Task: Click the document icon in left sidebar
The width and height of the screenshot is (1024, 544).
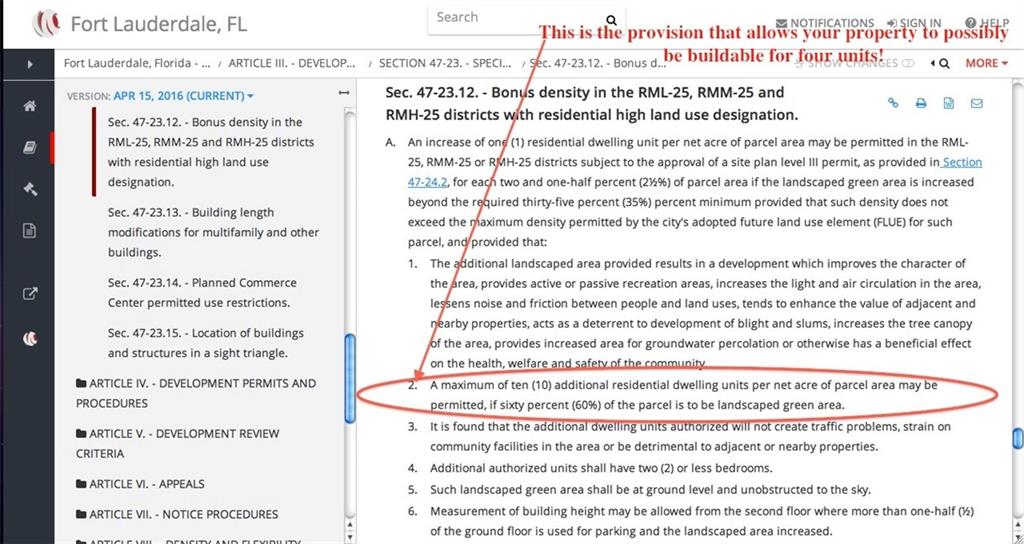Action: coord(30,231)
